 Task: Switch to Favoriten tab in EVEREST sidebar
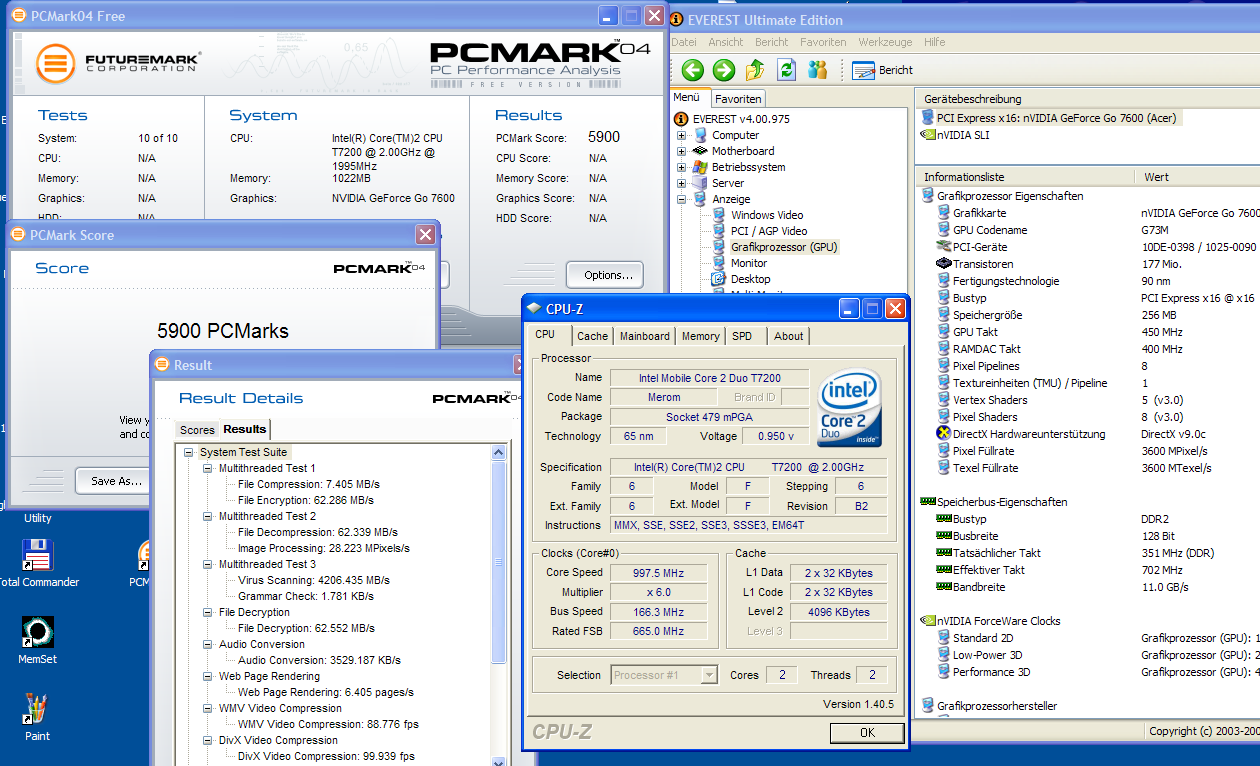click(738, 98)
